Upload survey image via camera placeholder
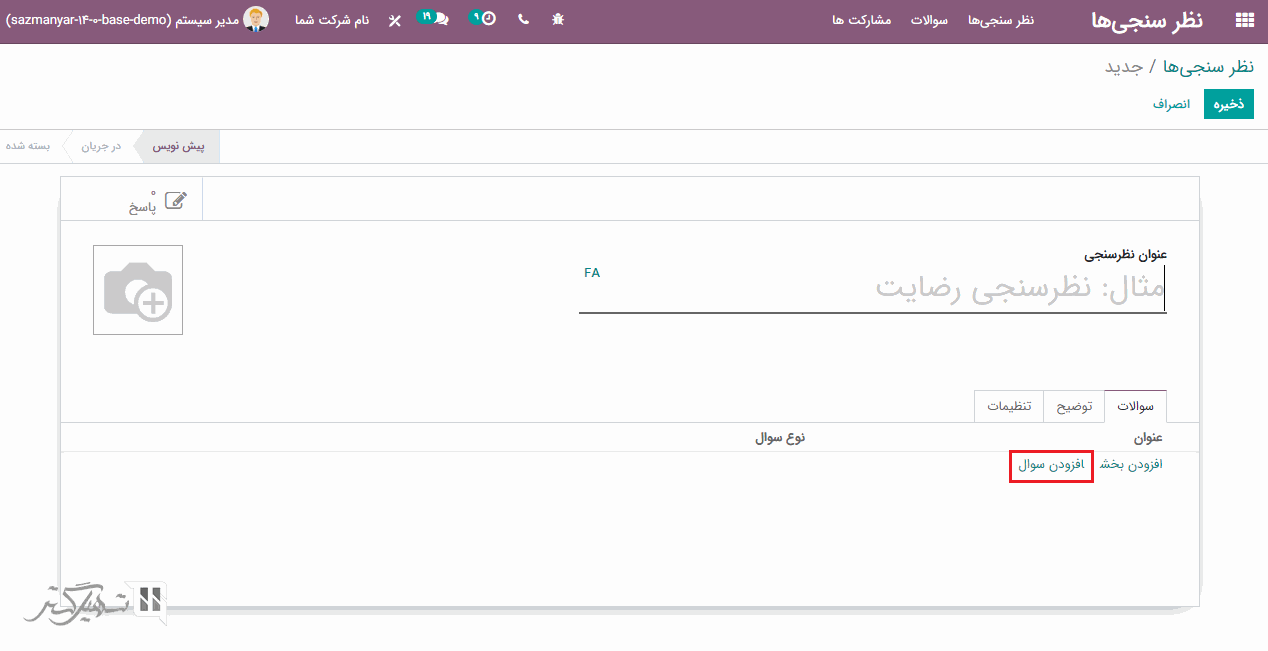Image resolution: width=1268 pixels, height=651 pixels. pos(138,290)
